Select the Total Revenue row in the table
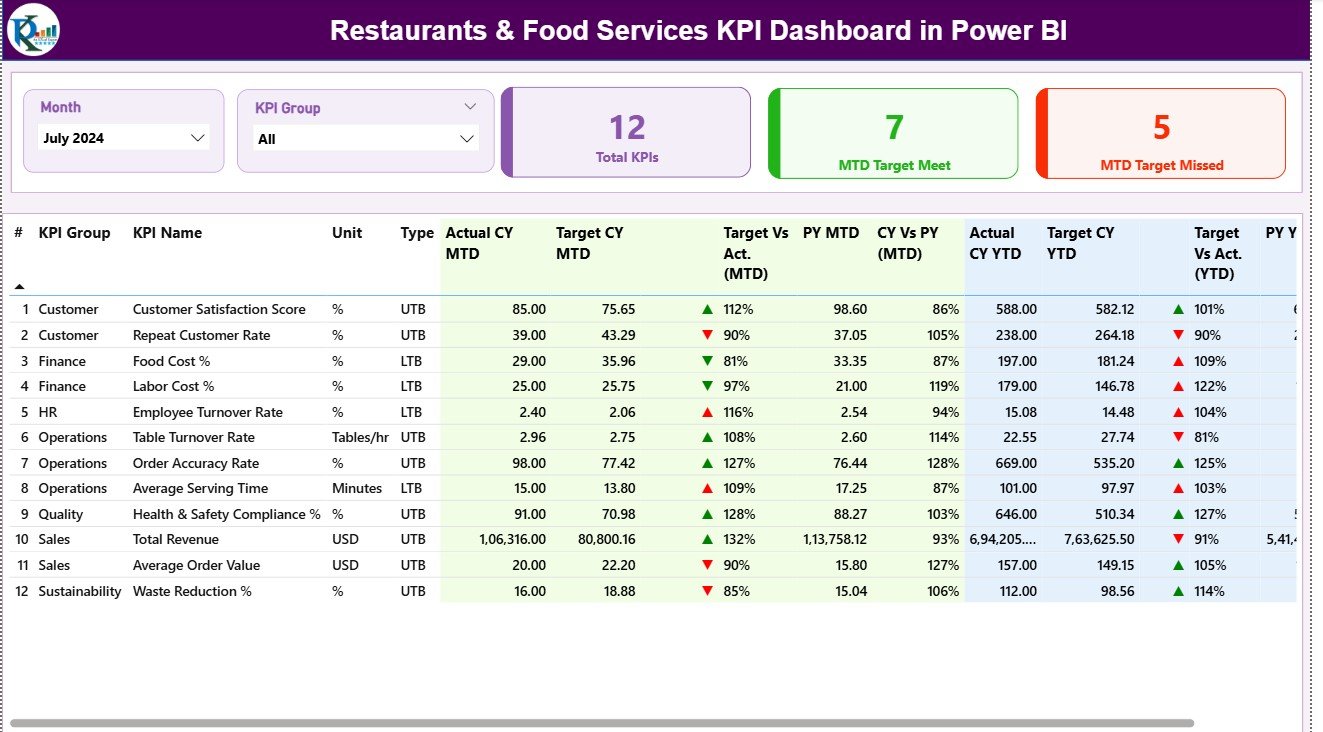 click(x=175, y=539)
